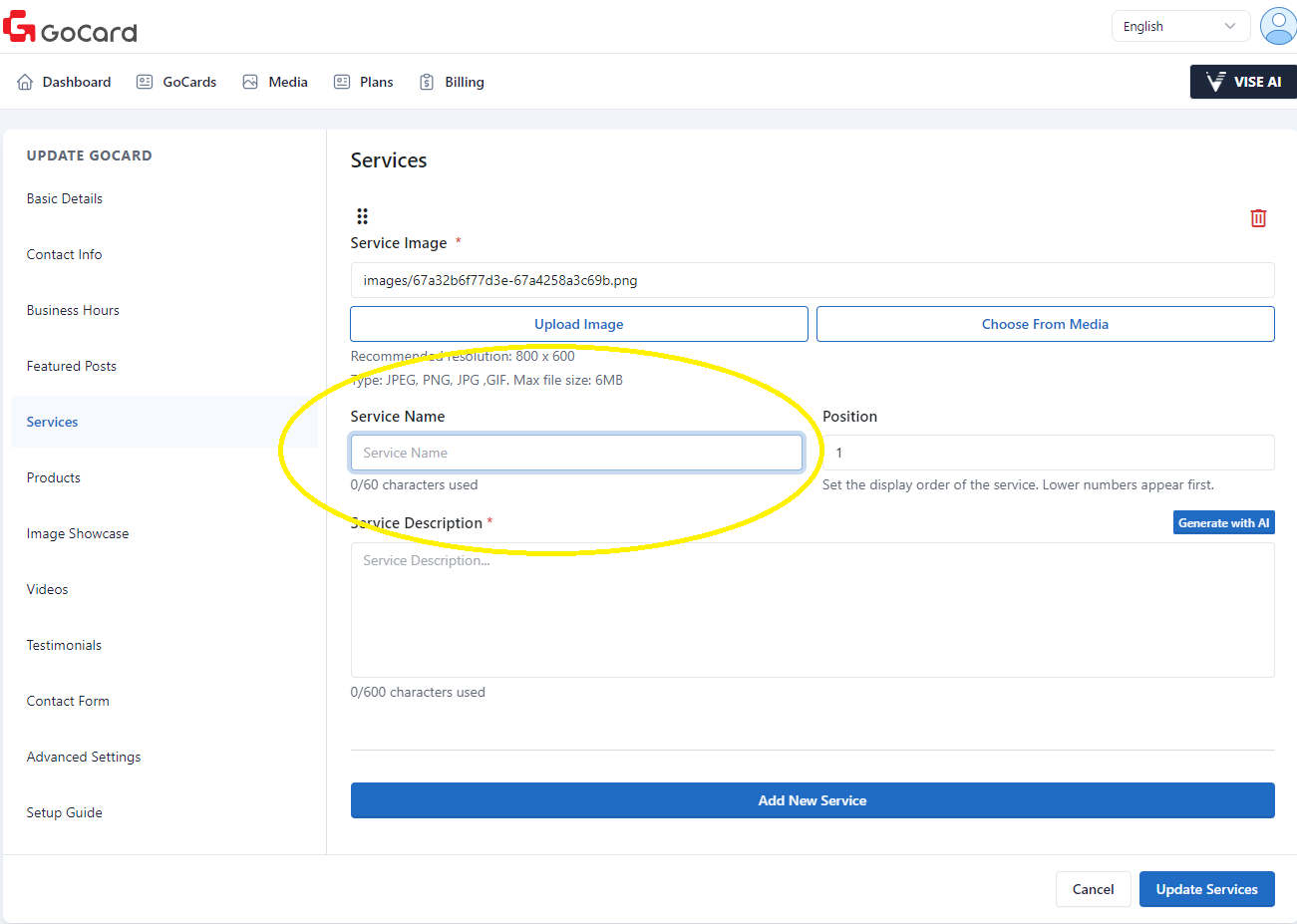Open the VISE AI assistant
Image resolution: width=1297 pixels, height=924 pixels.
[x=1243, y=82]
